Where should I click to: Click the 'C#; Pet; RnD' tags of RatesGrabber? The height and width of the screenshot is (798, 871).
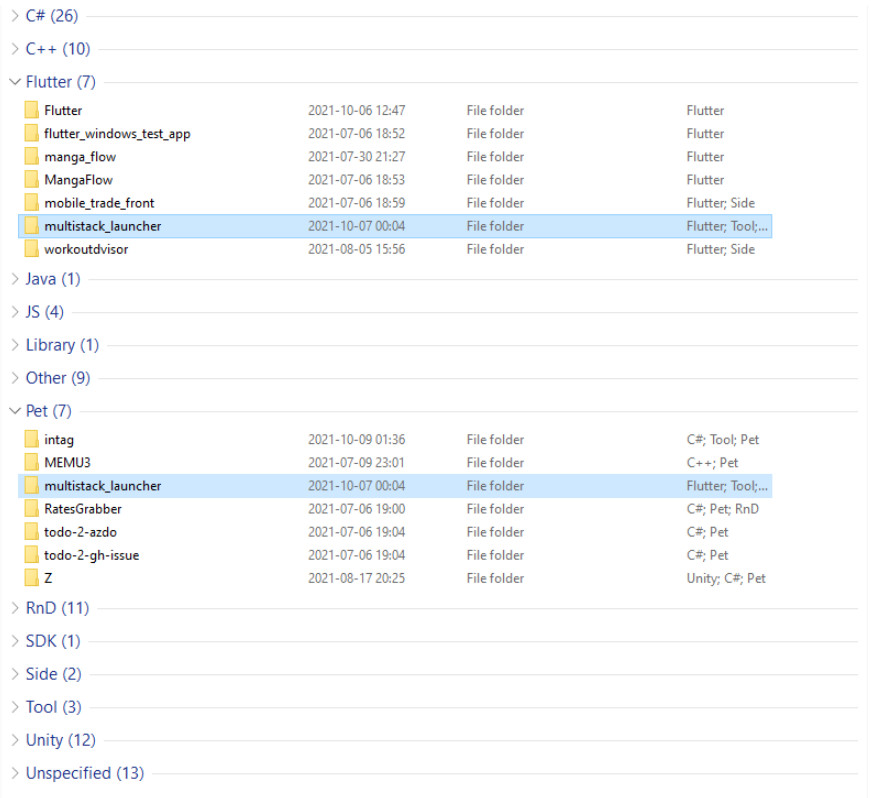click(x=723, y=509)
